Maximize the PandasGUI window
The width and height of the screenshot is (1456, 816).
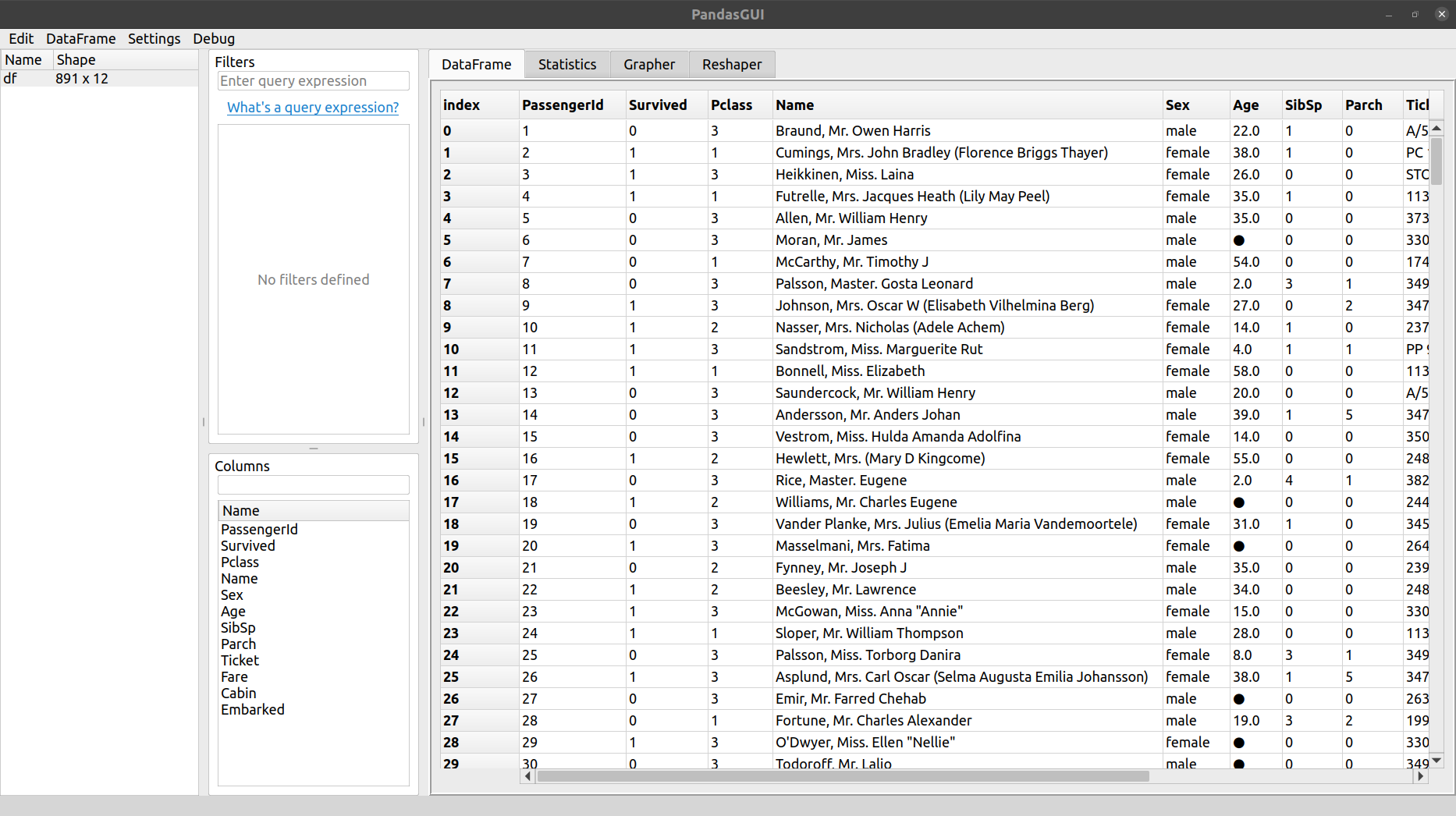[1415, 14]
